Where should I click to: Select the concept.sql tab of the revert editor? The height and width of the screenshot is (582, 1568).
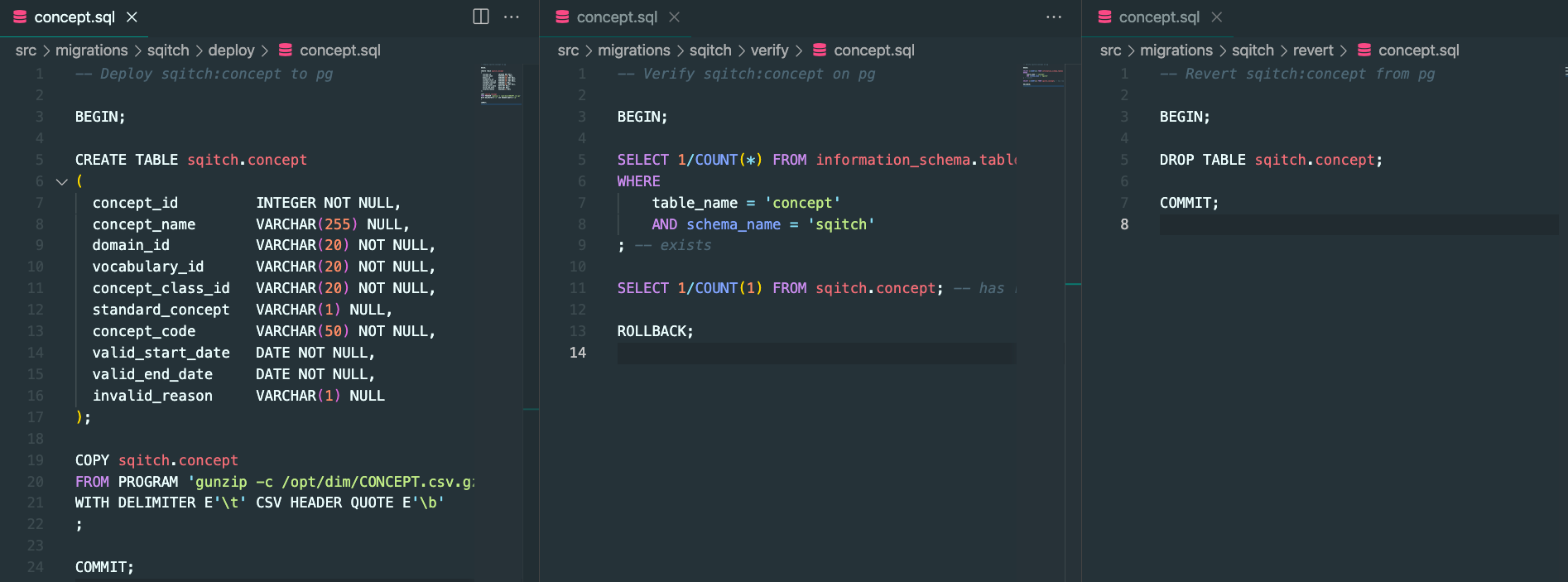[1159, 17]
